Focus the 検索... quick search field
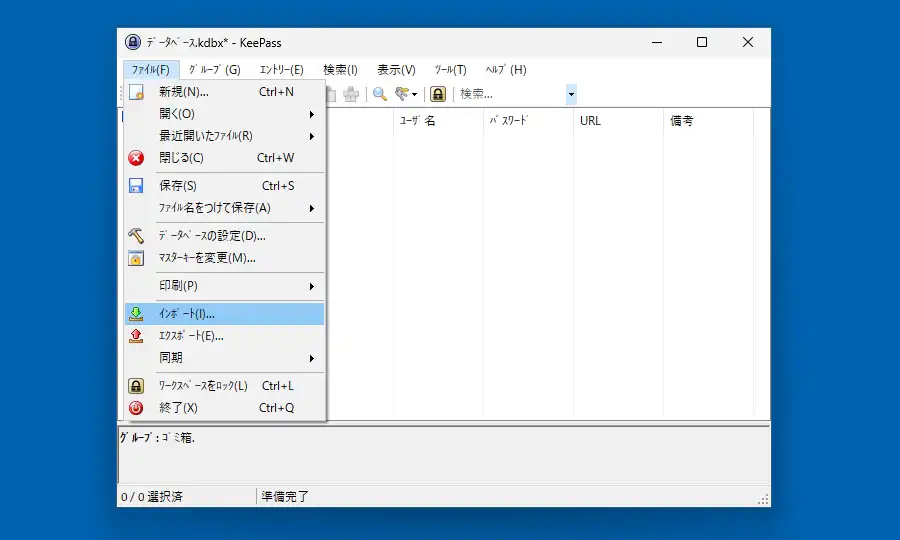The image size is (900, 540). point(511,94)
